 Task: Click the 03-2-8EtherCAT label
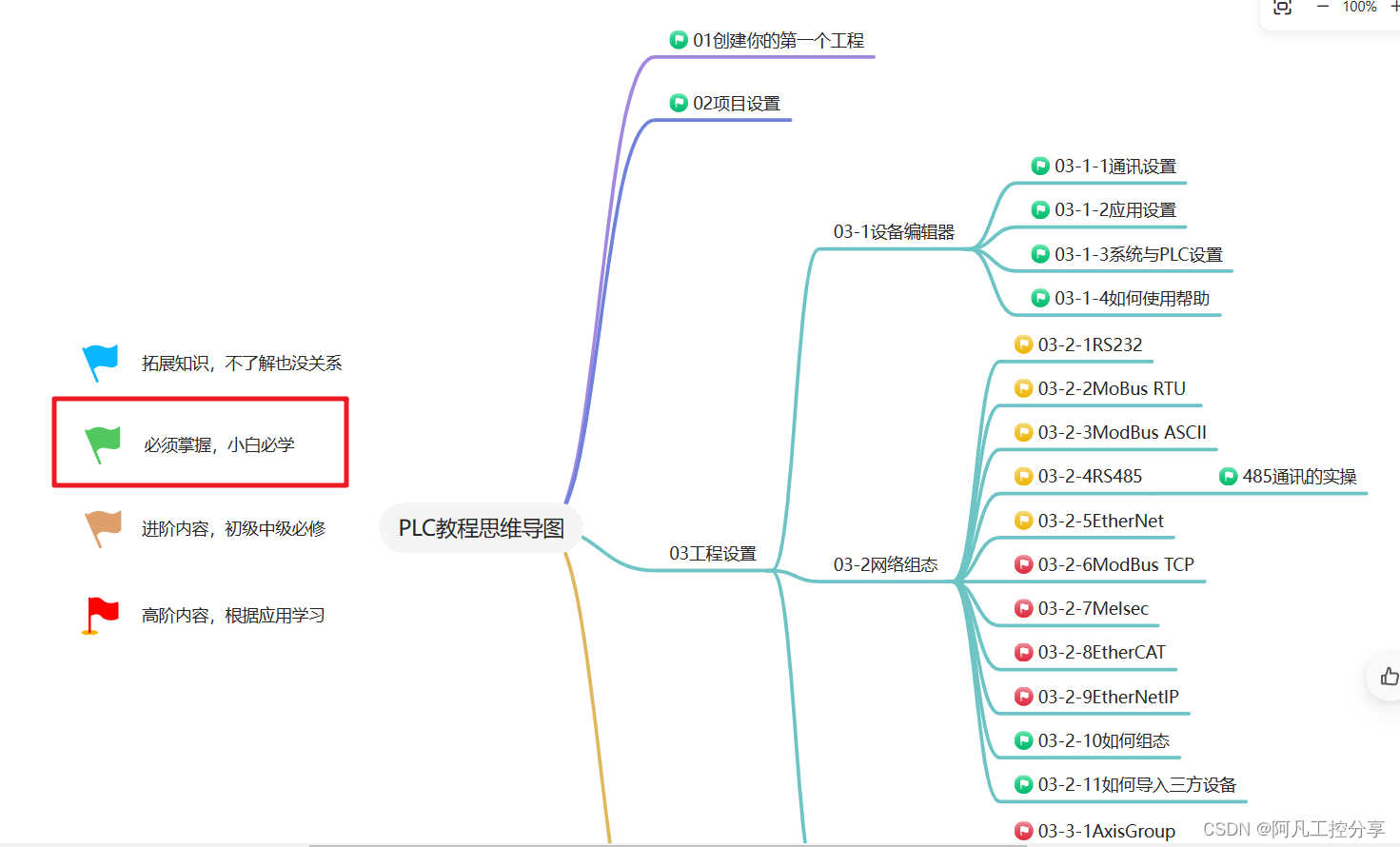(x=1102, y=652)
